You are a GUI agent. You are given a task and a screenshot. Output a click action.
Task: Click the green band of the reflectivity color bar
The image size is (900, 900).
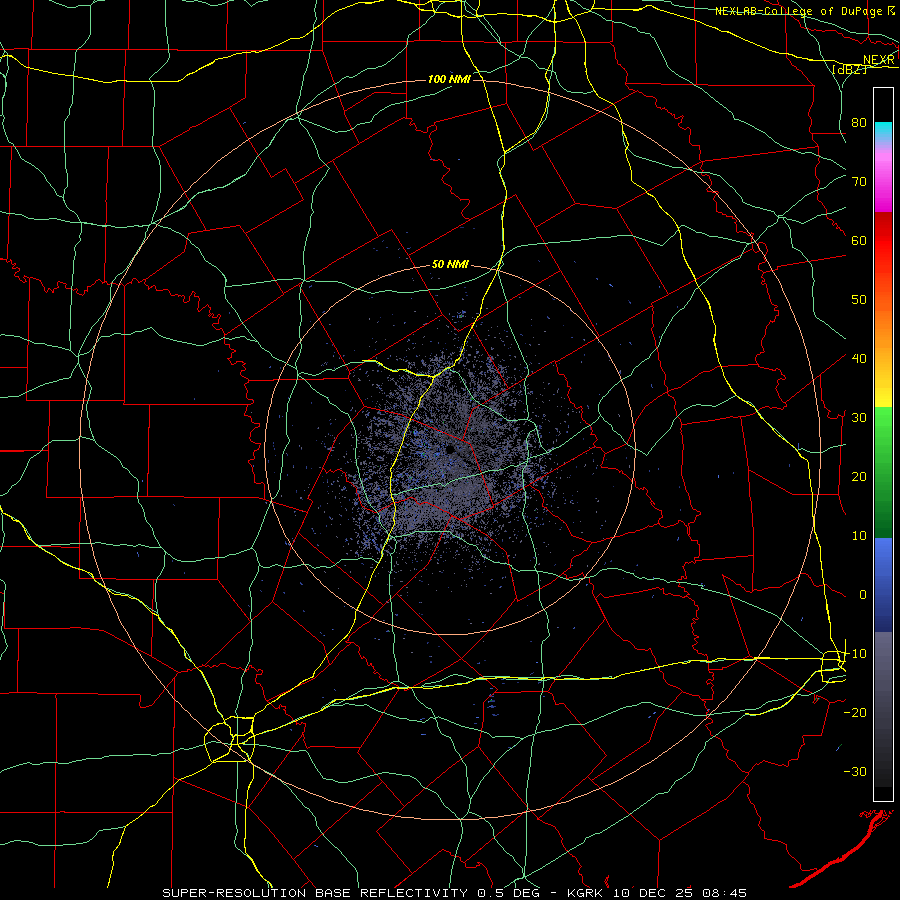883,472
